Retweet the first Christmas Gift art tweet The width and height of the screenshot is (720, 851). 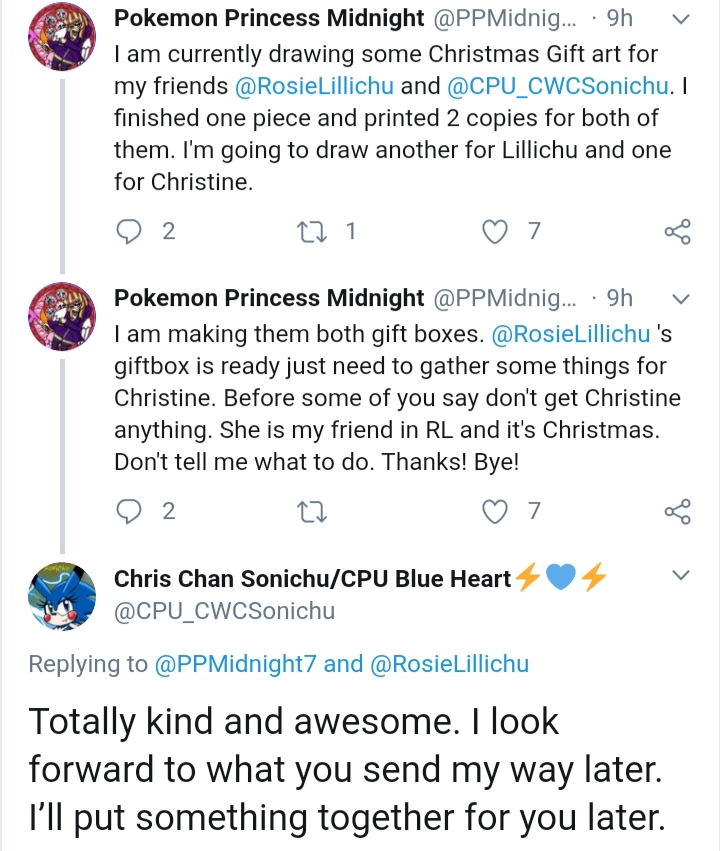313,232
